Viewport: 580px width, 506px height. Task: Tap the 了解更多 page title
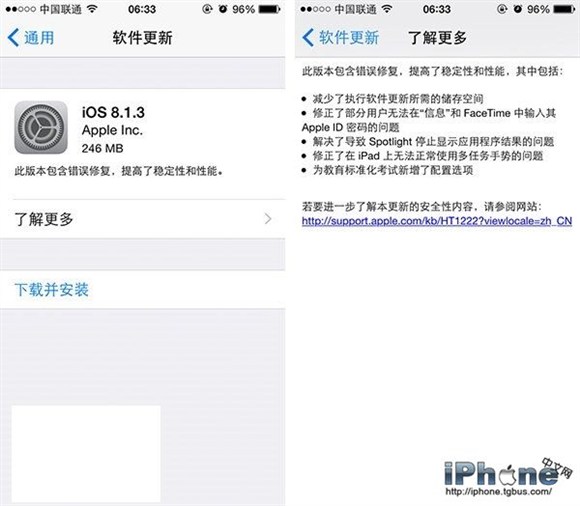click(437, 38)
